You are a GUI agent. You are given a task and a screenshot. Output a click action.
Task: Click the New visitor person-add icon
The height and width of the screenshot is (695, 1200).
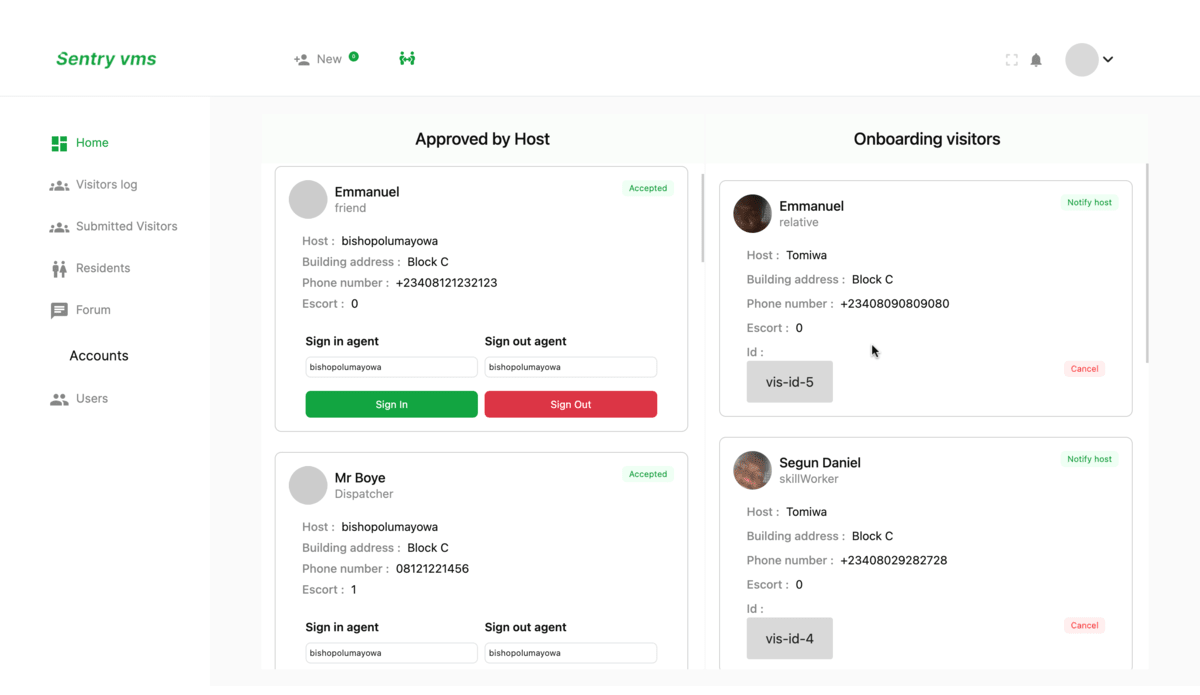[x=301, y=60]
